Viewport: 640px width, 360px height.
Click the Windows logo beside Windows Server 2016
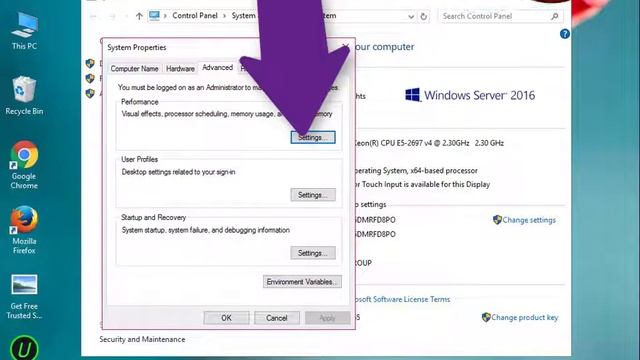(x=412, y=95)
